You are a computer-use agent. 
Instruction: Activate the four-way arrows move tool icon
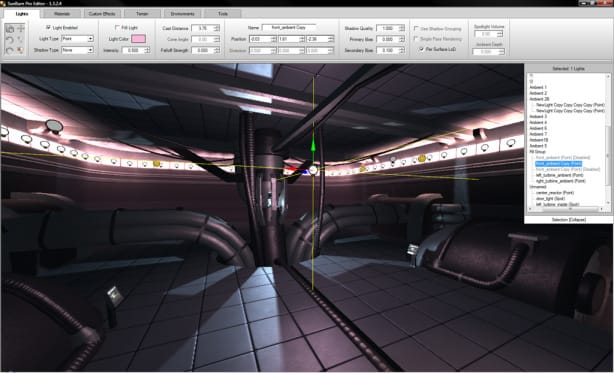(20, 29)
